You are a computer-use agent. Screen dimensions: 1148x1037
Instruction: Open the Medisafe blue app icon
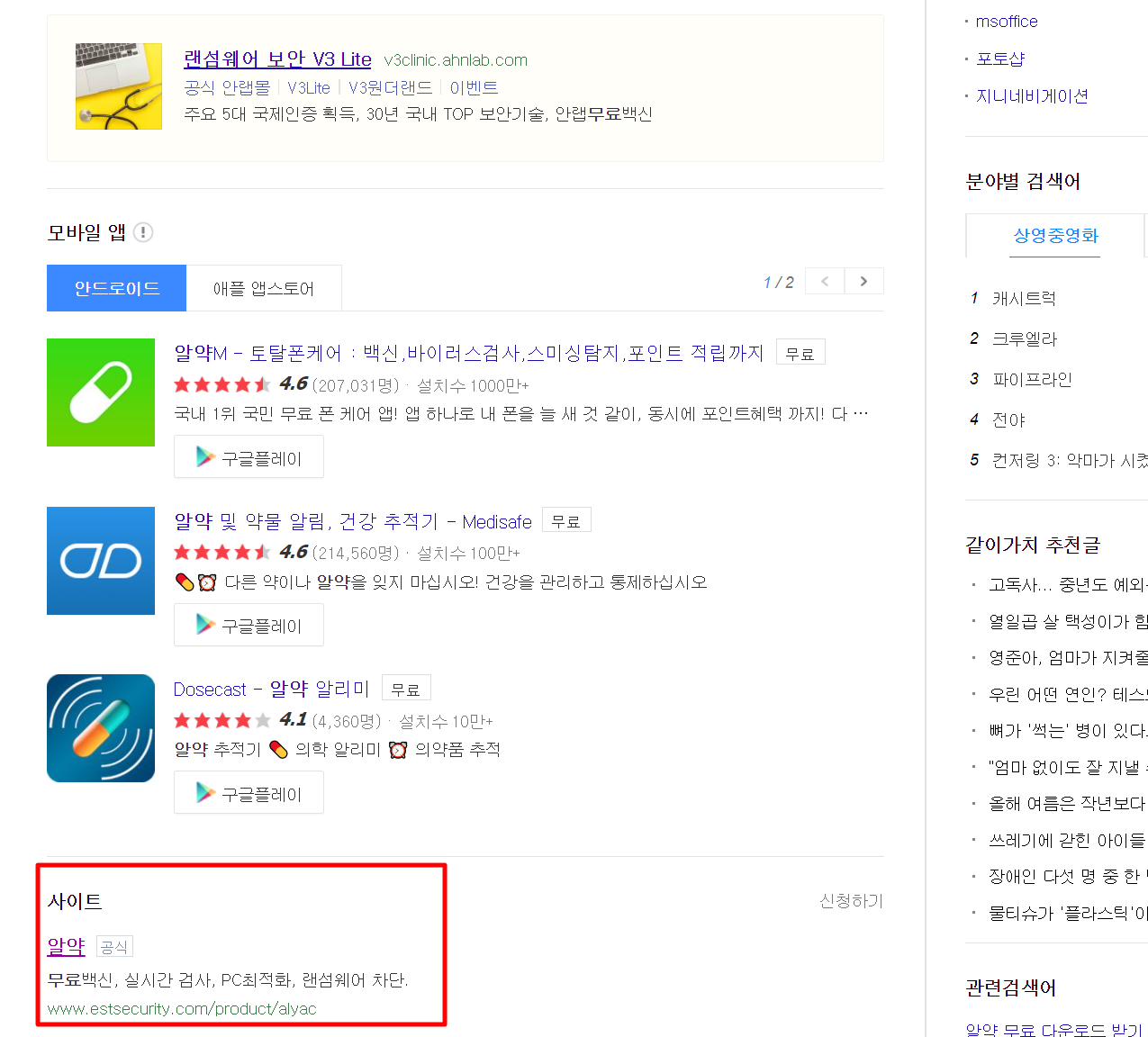tap(101, 561)
